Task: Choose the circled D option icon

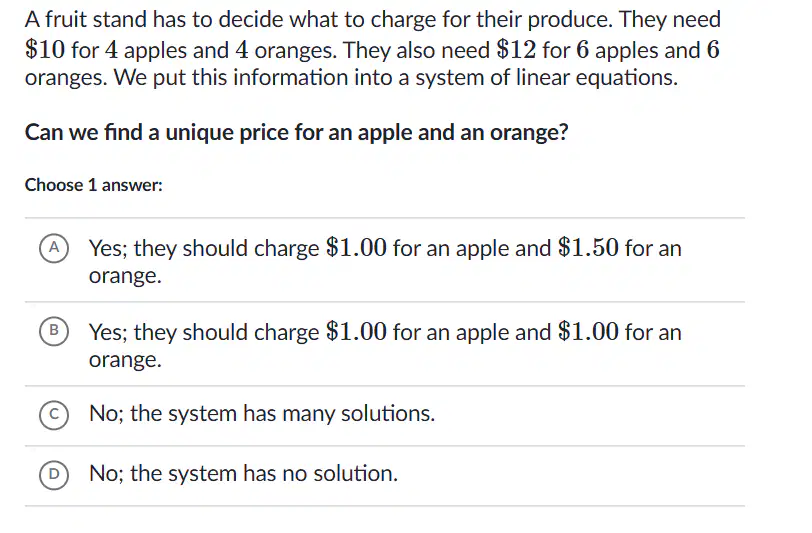Action: click(x=54, y=475)
